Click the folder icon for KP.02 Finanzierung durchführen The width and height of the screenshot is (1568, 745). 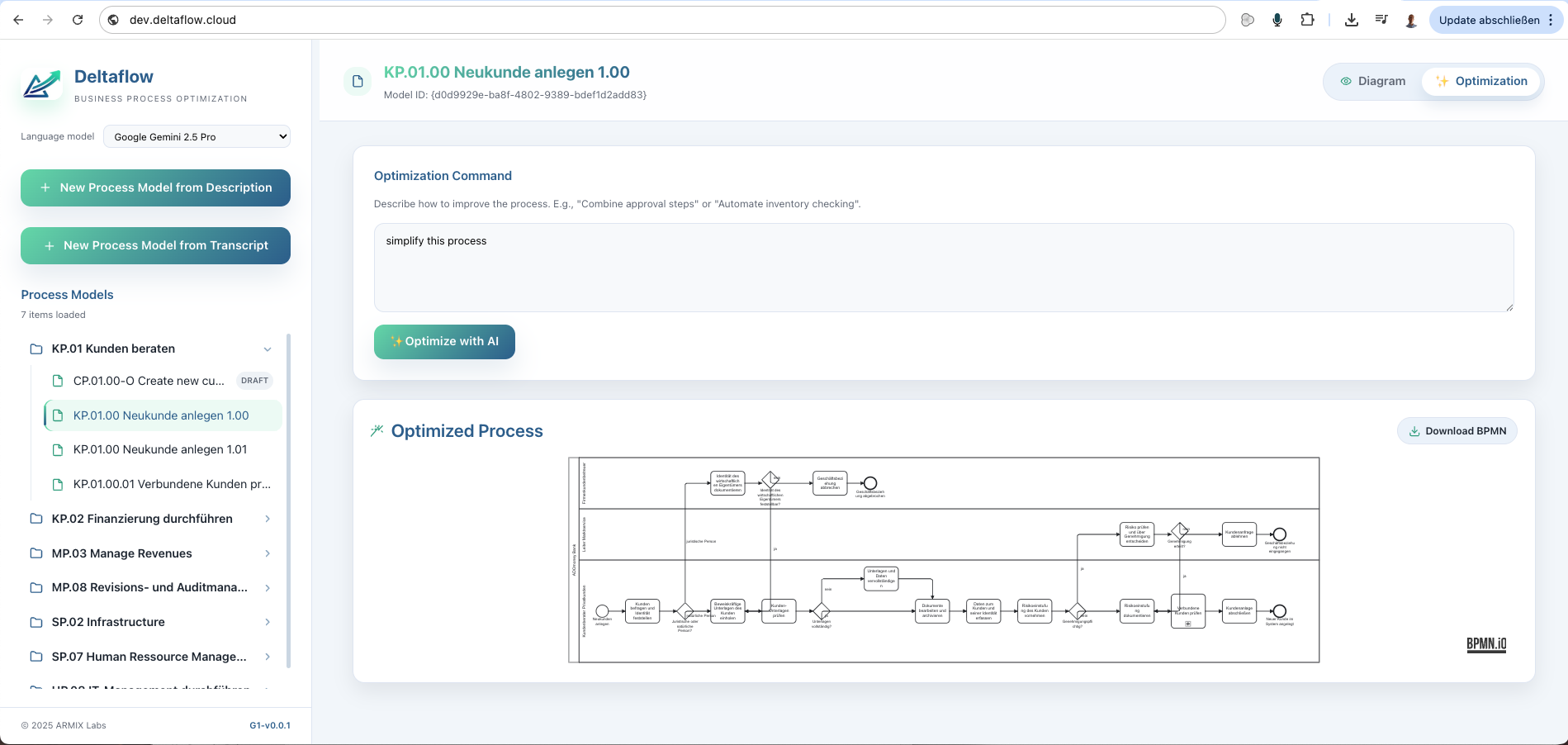(x=36, y=518)
